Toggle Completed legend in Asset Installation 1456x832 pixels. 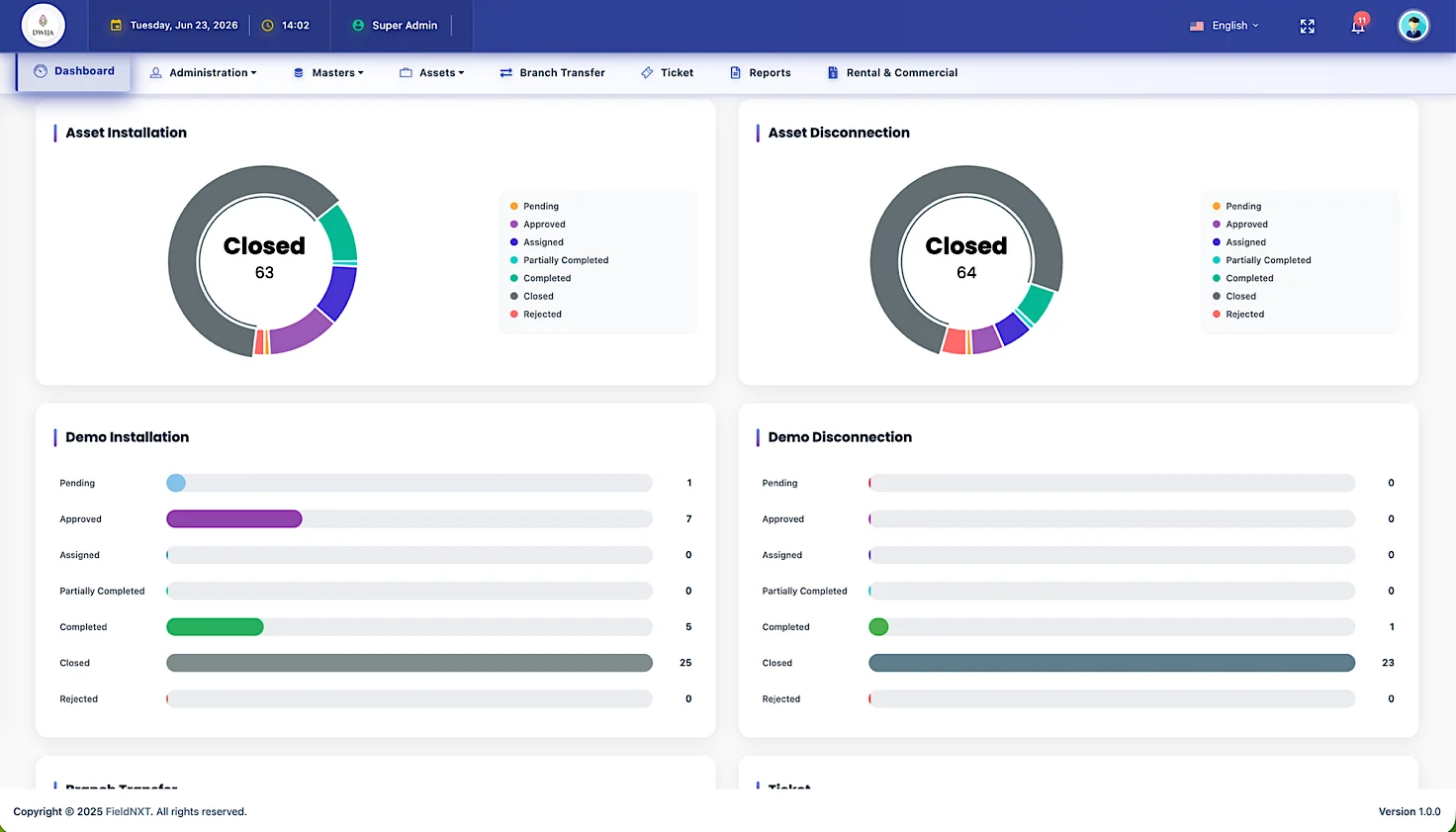540,278
